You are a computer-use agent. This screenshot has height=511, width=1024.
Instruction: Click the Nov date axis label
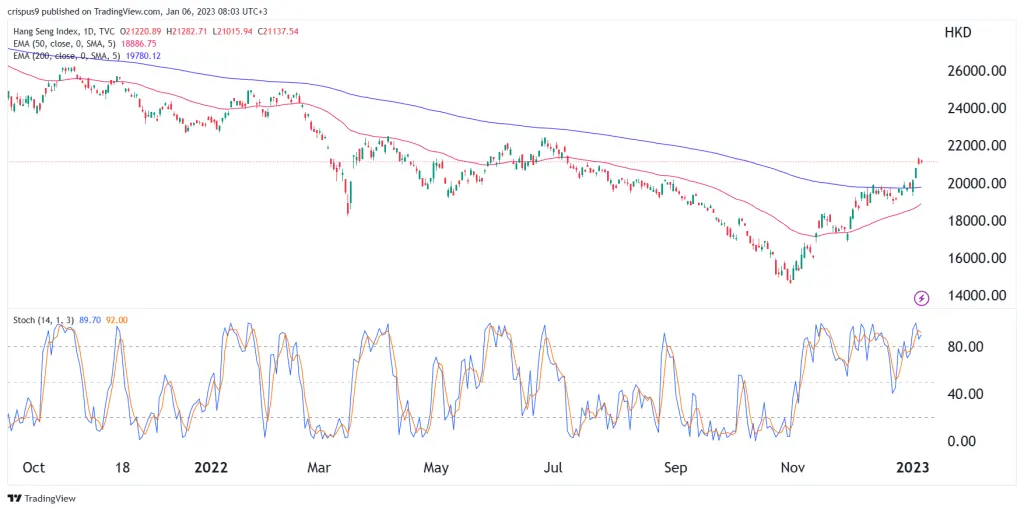point(795,468)
